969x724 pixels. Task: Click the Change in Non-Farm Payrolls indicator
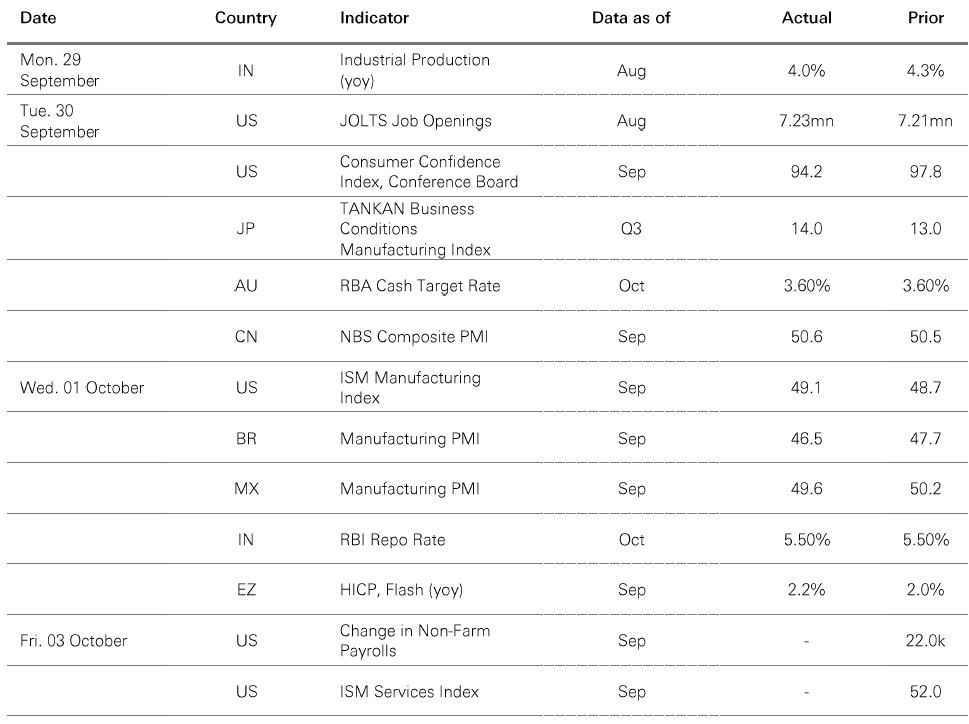(x=415, y=641)
